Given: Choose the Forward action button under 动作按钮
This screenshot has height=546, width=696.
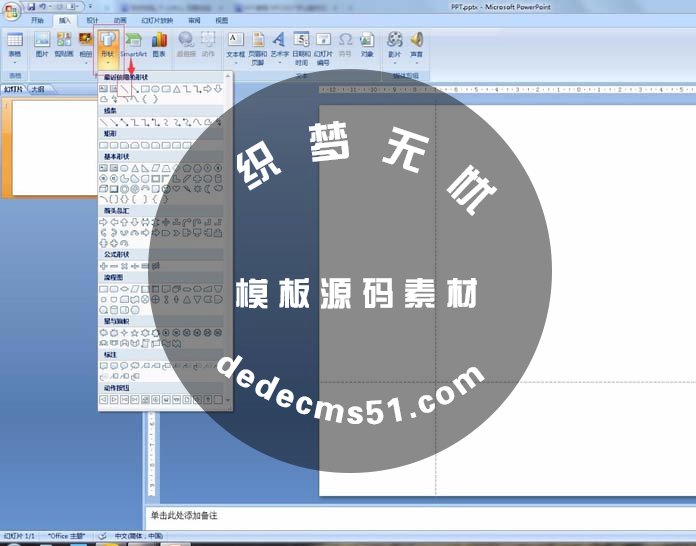Looking at the screenshot, I should click(114, 400).
